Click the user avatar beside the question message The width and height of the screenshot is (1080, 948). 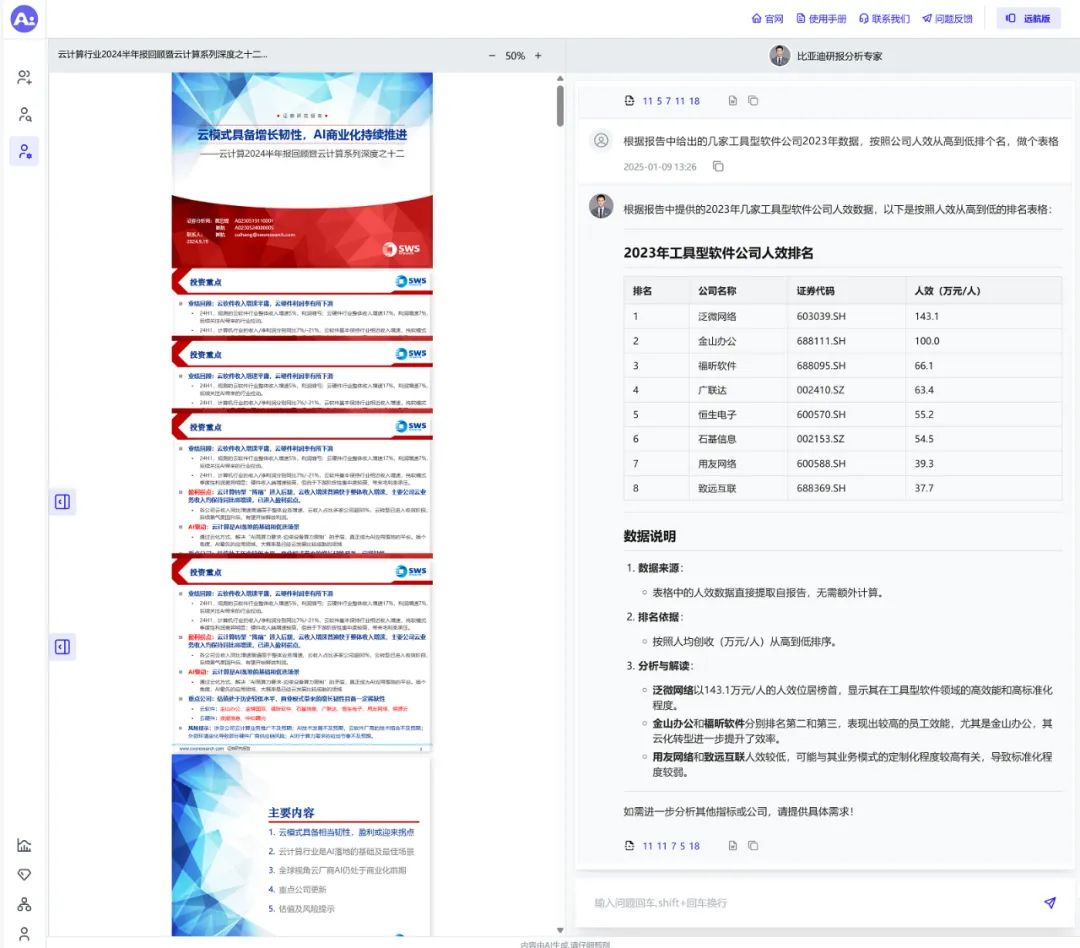601,141
